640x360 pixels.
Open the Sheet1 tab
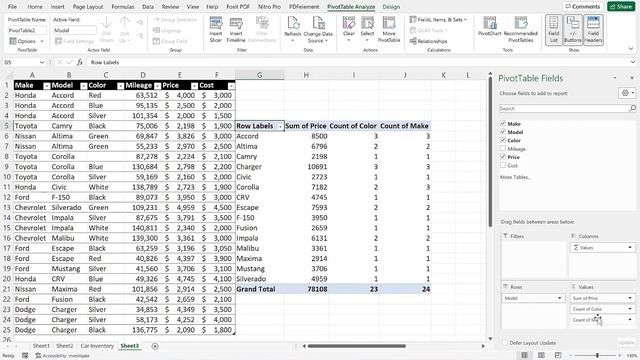coord(41,346)
